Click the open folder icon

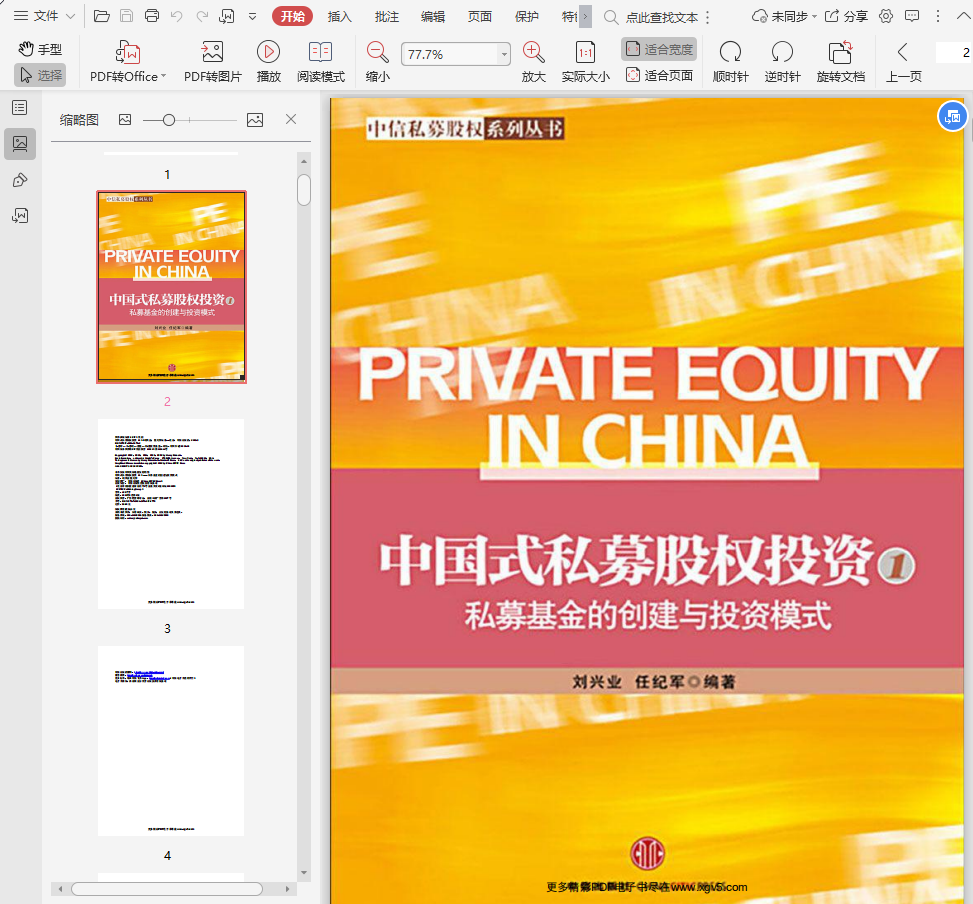click(x=102, y=16)
